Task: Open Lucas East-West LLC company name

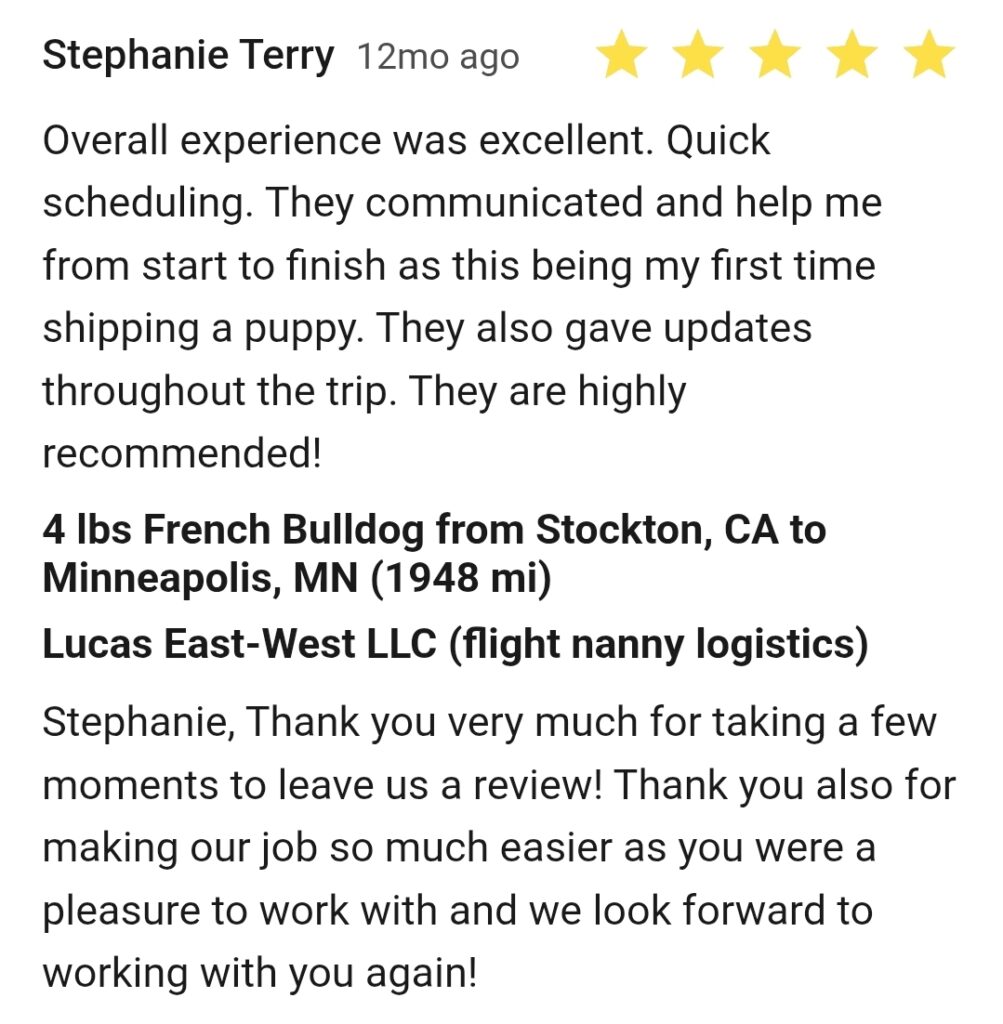Action: [455, 644]
